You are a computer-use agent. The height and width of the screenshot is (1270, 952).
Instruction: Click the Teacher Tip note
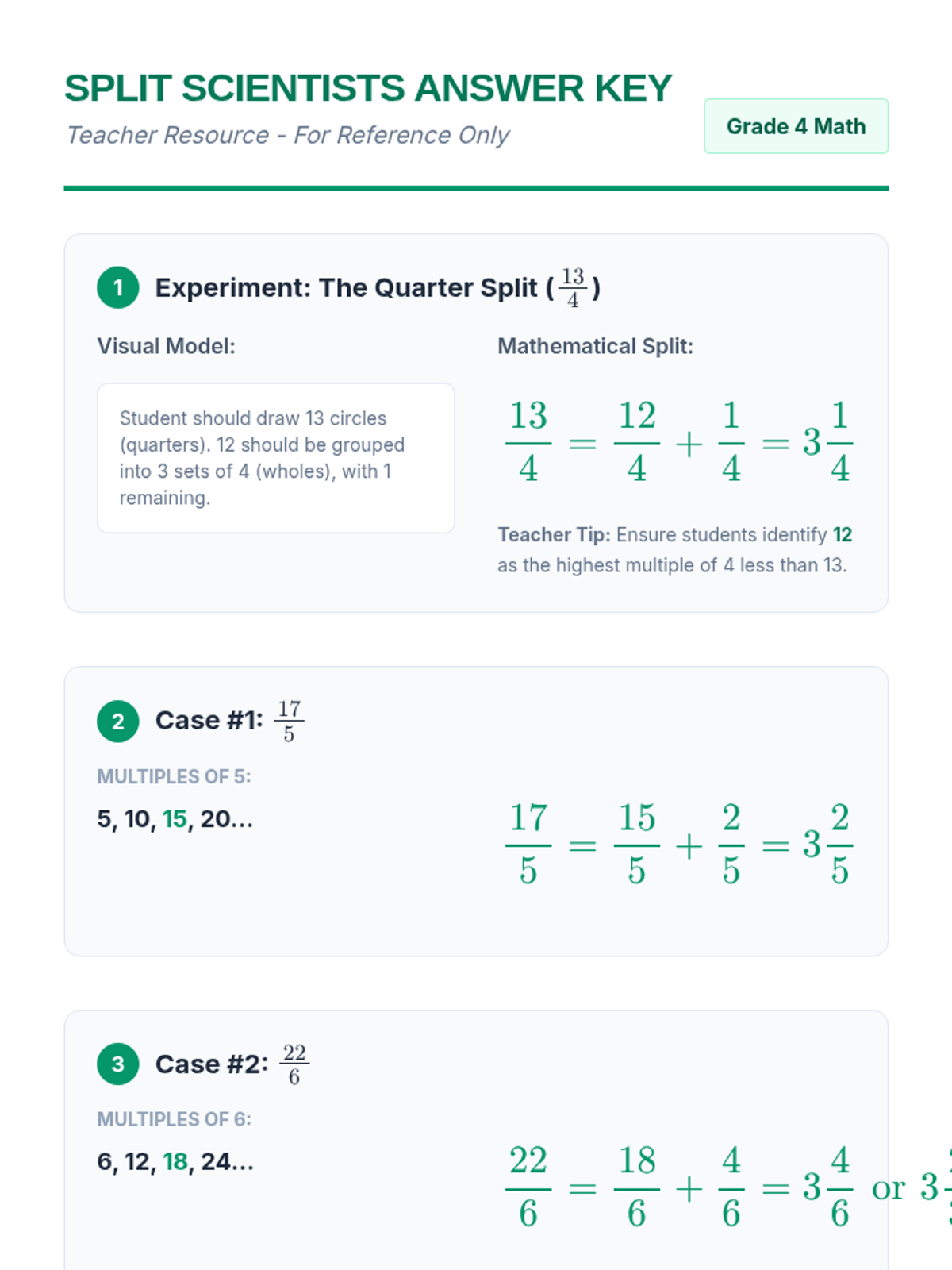pyautogui.click(x=675, y=549)
